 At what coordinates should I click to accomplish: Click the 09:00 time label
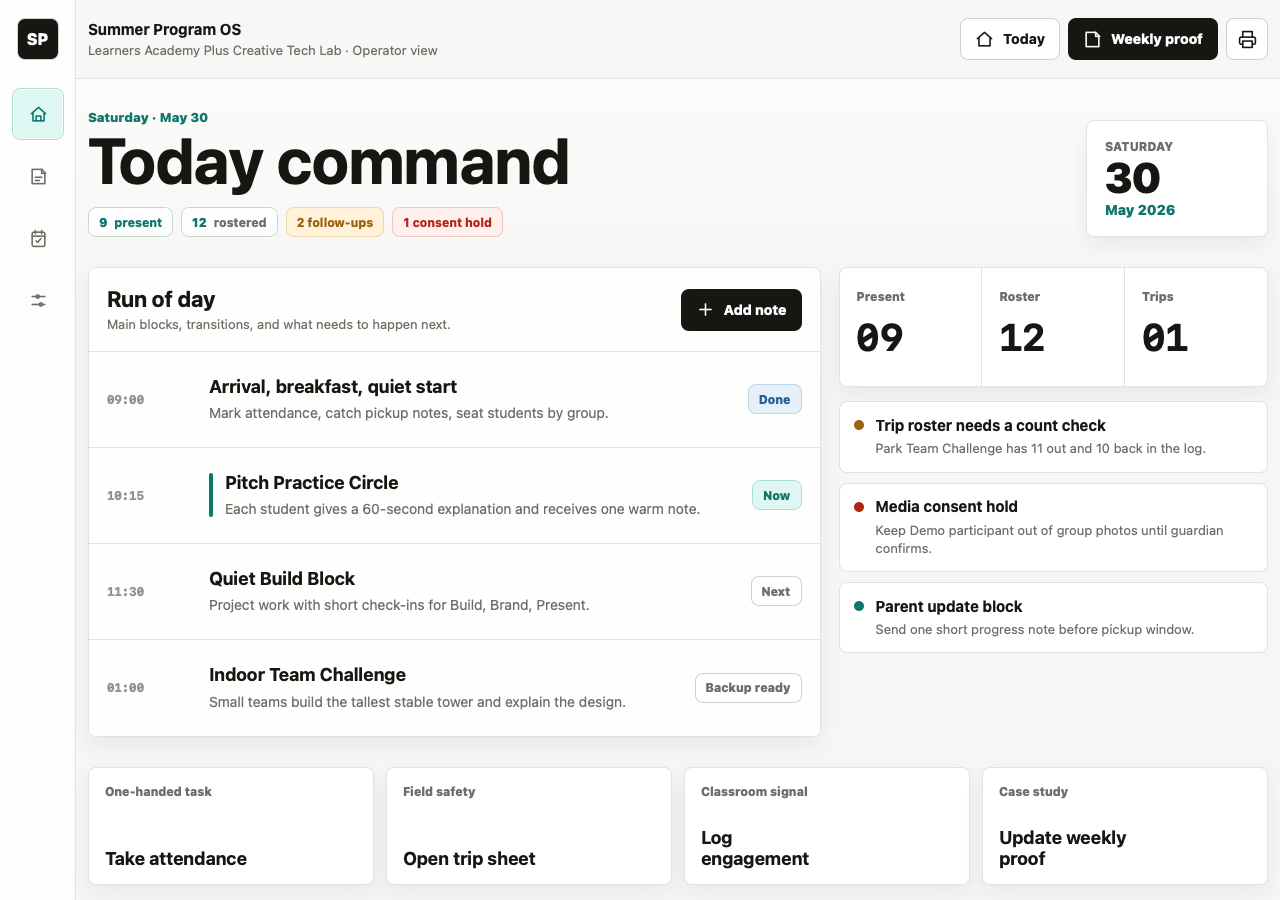(125, 400)
